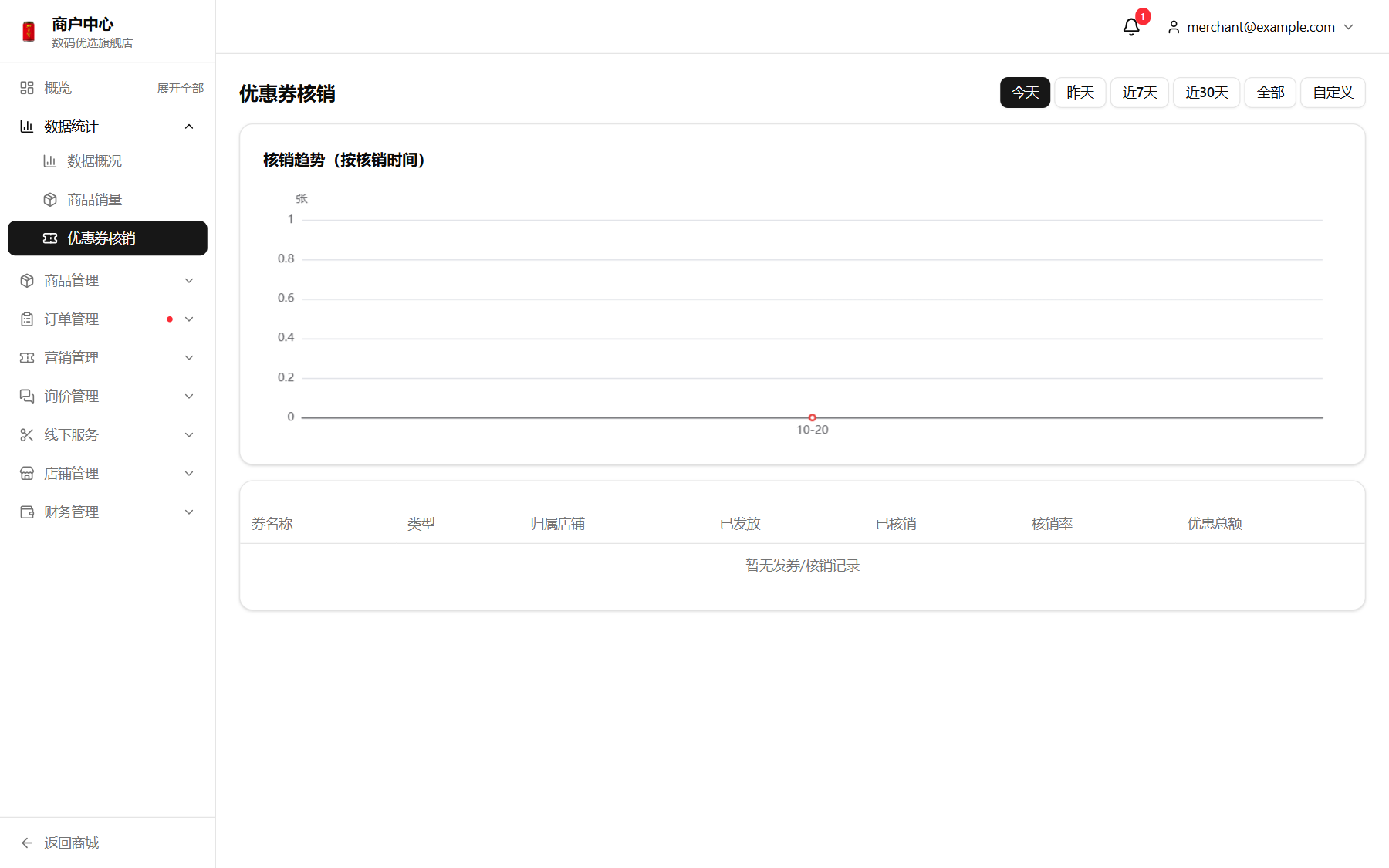The width and height of the screenshot is (1389, 868).
Task: Open the 自定义 date range
Action: pyautogui.click(x=1333, y=93)
